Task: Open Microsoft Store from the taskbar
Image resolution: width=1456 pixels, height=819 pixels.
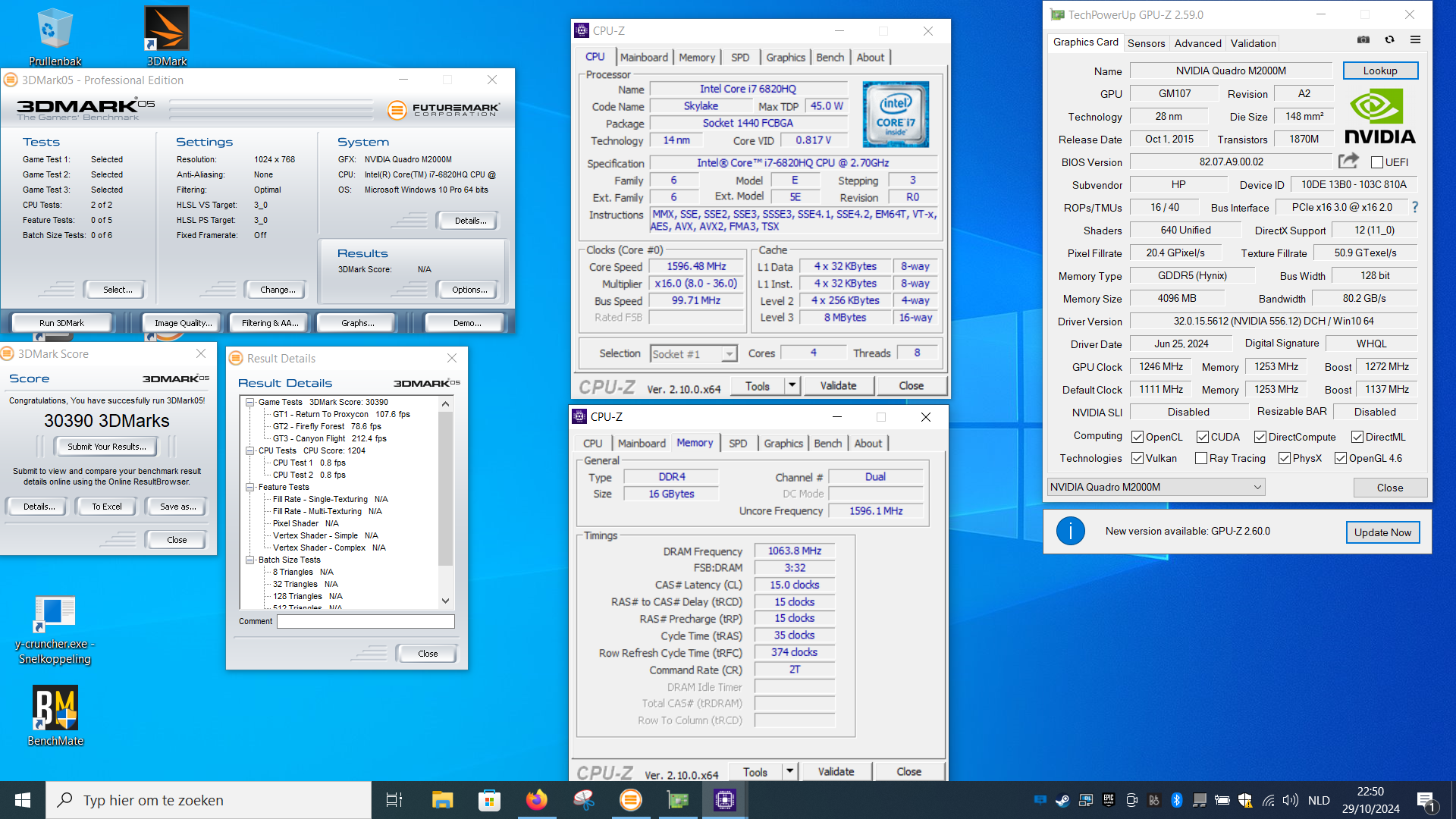Action: pos(489,800)
